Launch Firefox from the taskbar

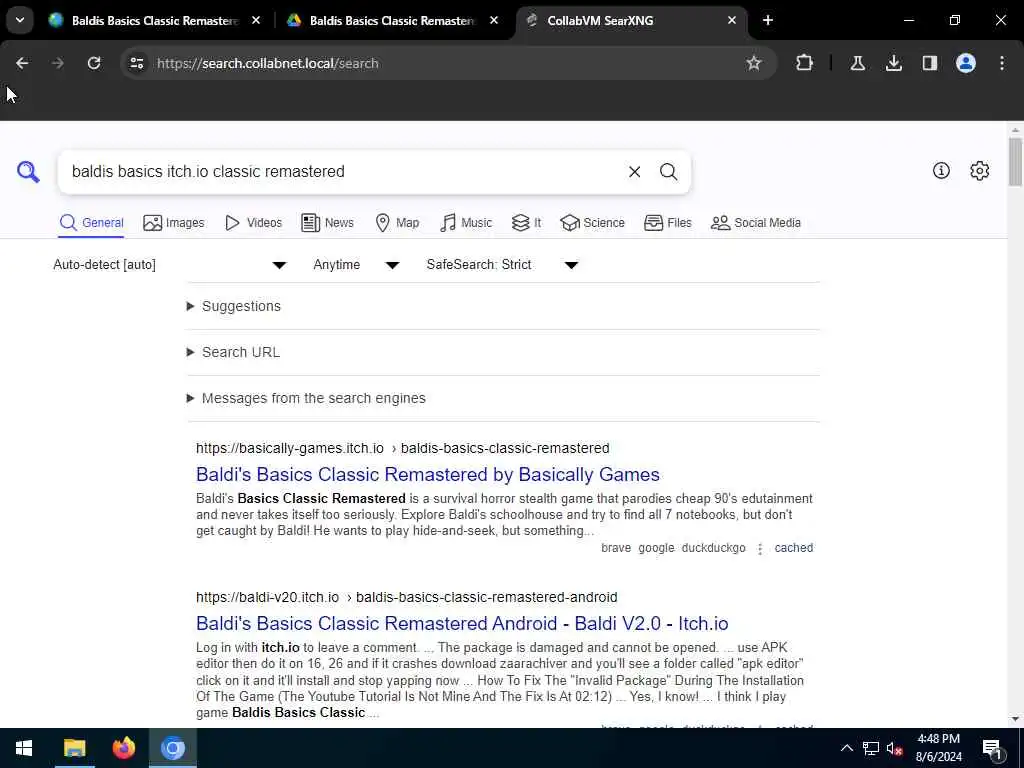pyautogui.click(x=123, y=748)
